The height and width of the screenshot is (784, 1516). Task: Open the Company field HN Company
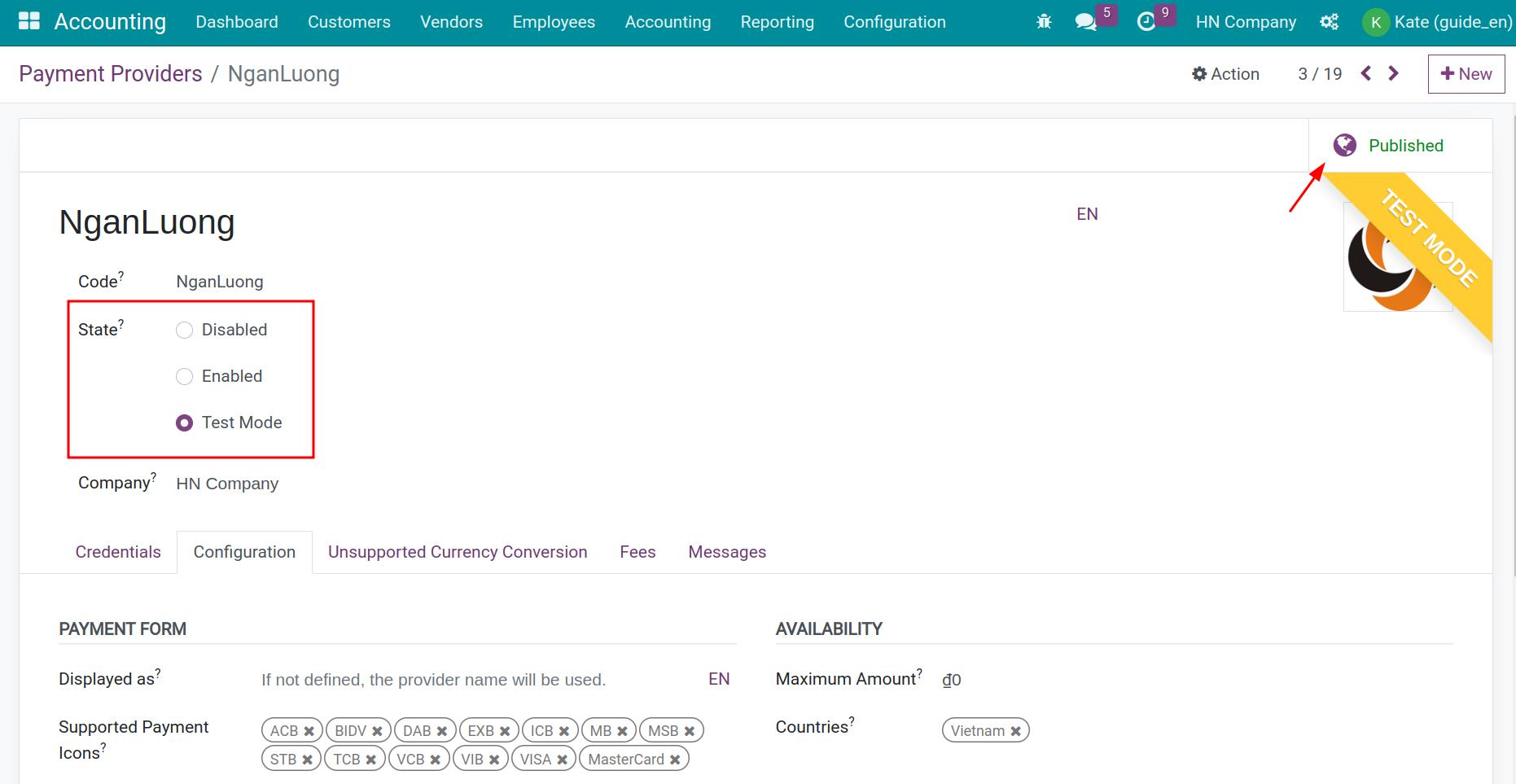click(x=227, y=484)
